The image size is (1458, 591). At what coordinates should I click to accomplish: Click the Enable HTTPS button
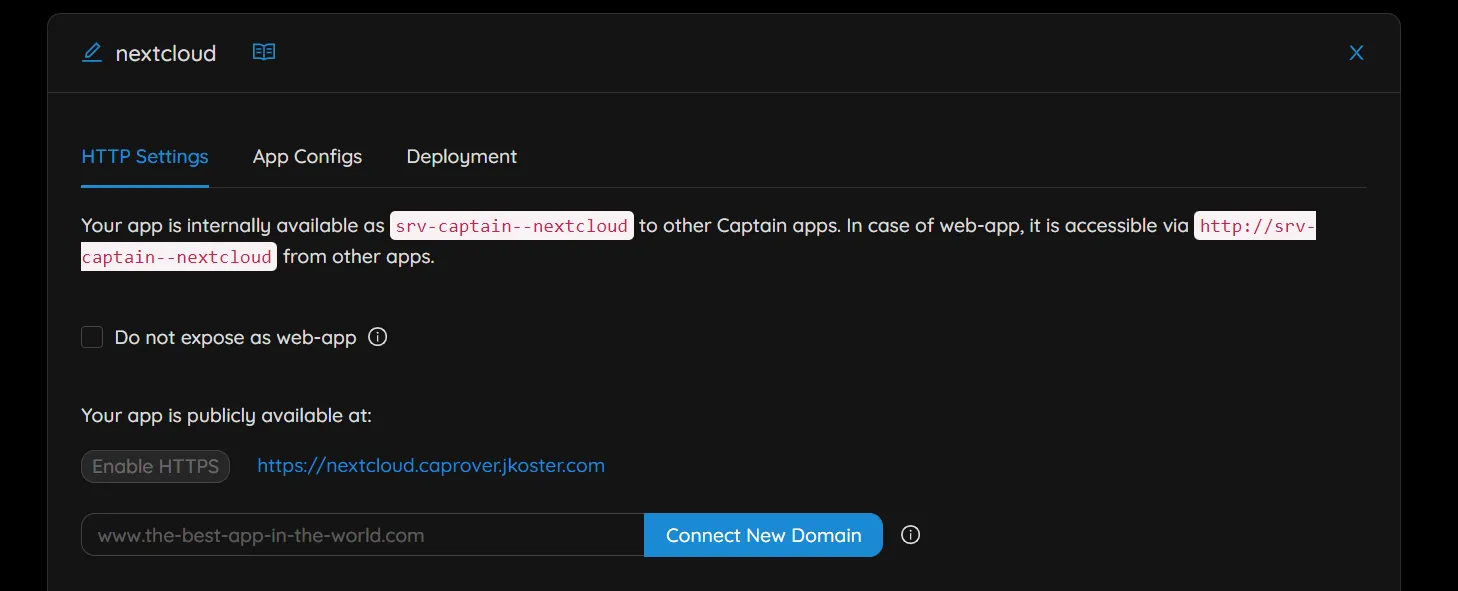(156, 466)
